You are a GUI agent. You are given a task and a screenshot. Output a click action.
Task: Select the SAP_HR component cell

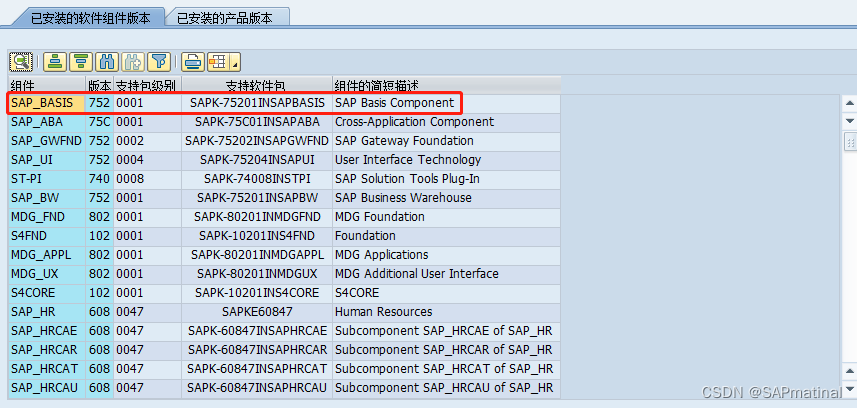(x=47, y=312)
